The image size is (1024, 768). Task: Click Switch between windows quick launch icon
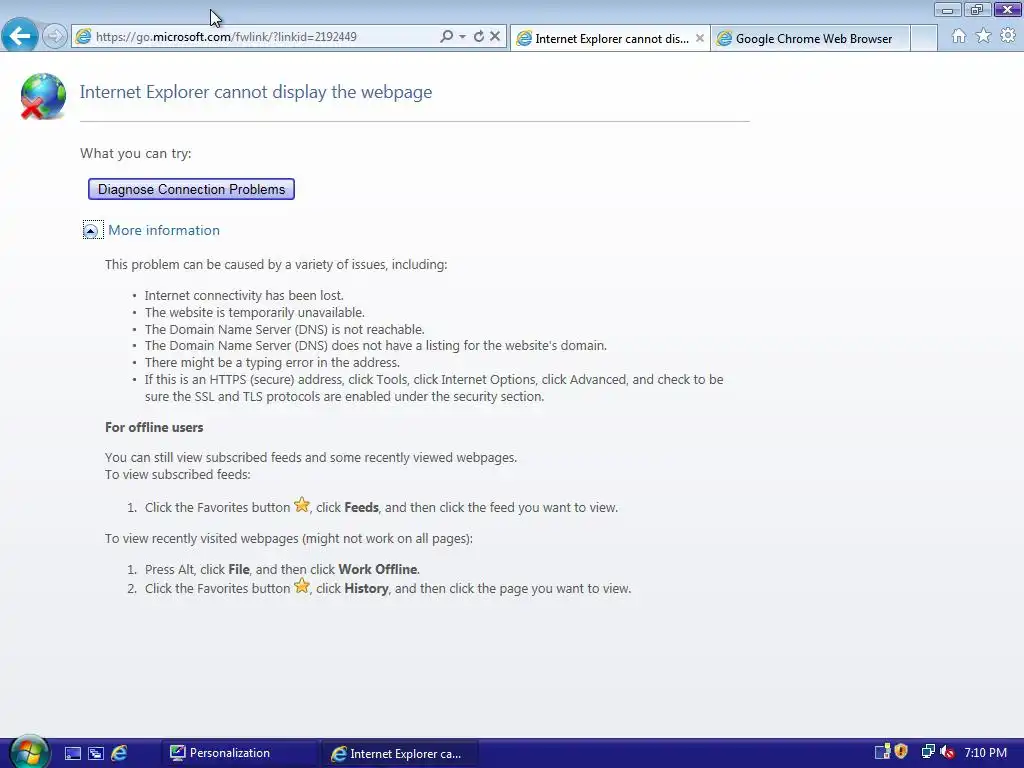96,753
